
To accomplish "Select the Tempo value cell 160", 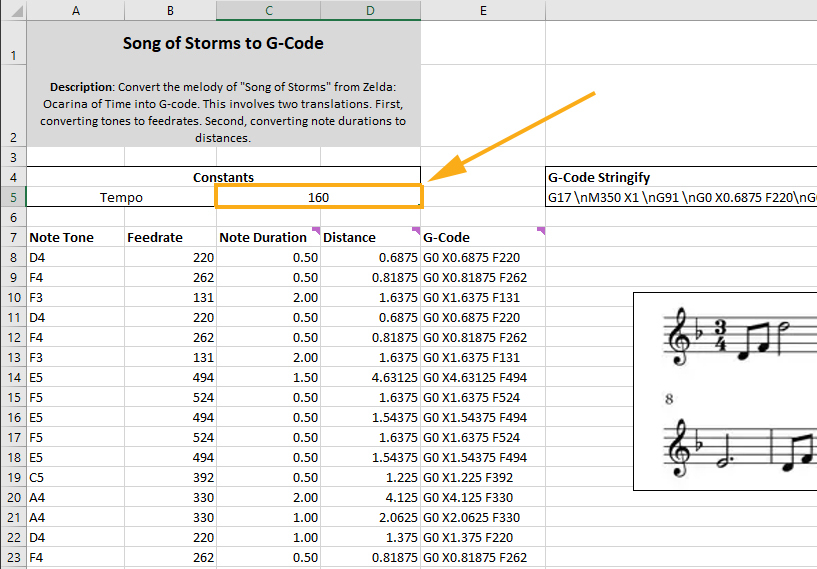I will 318,197.
